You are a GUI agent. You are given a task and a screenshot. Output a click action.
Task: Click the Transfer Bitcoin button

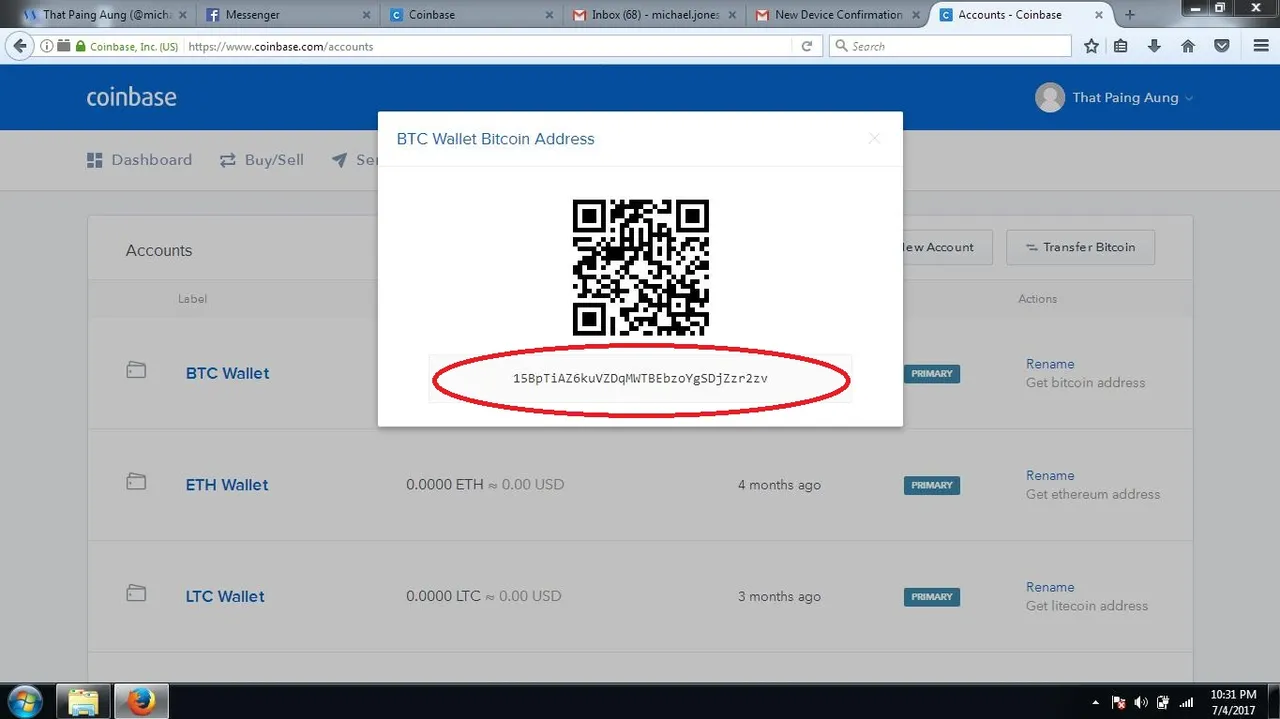(1080, 247)
